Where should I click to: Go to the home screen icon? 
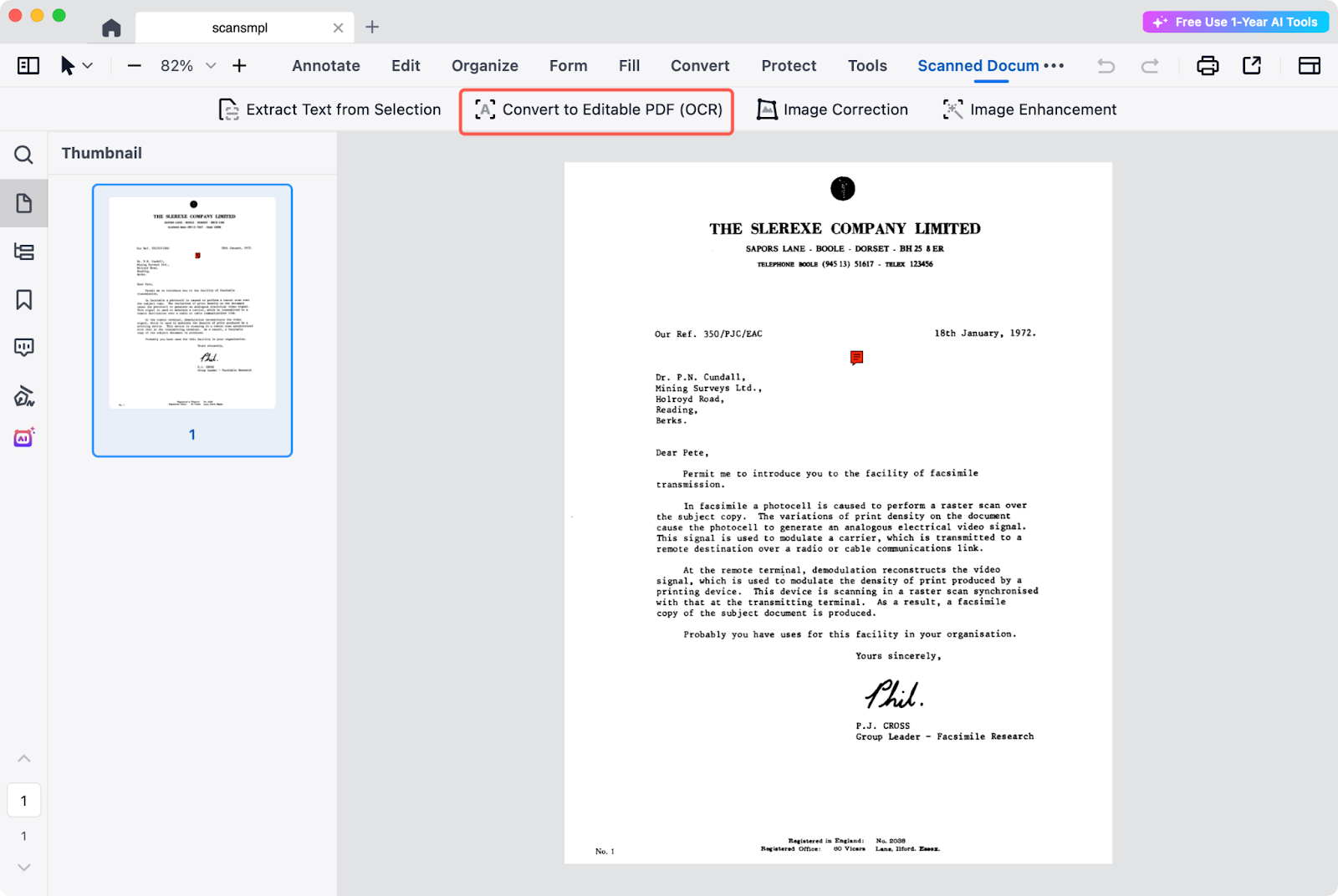click(111, 28)
